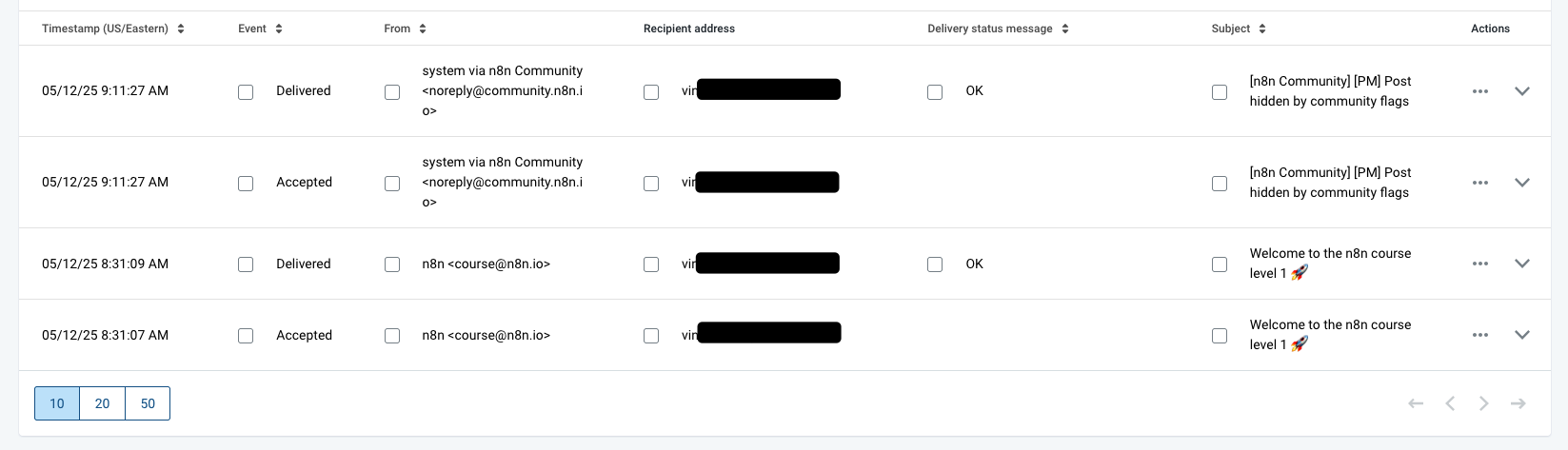Show 50 rows per page
Screen dimensions: 1568x450
[x=148, y=403]
